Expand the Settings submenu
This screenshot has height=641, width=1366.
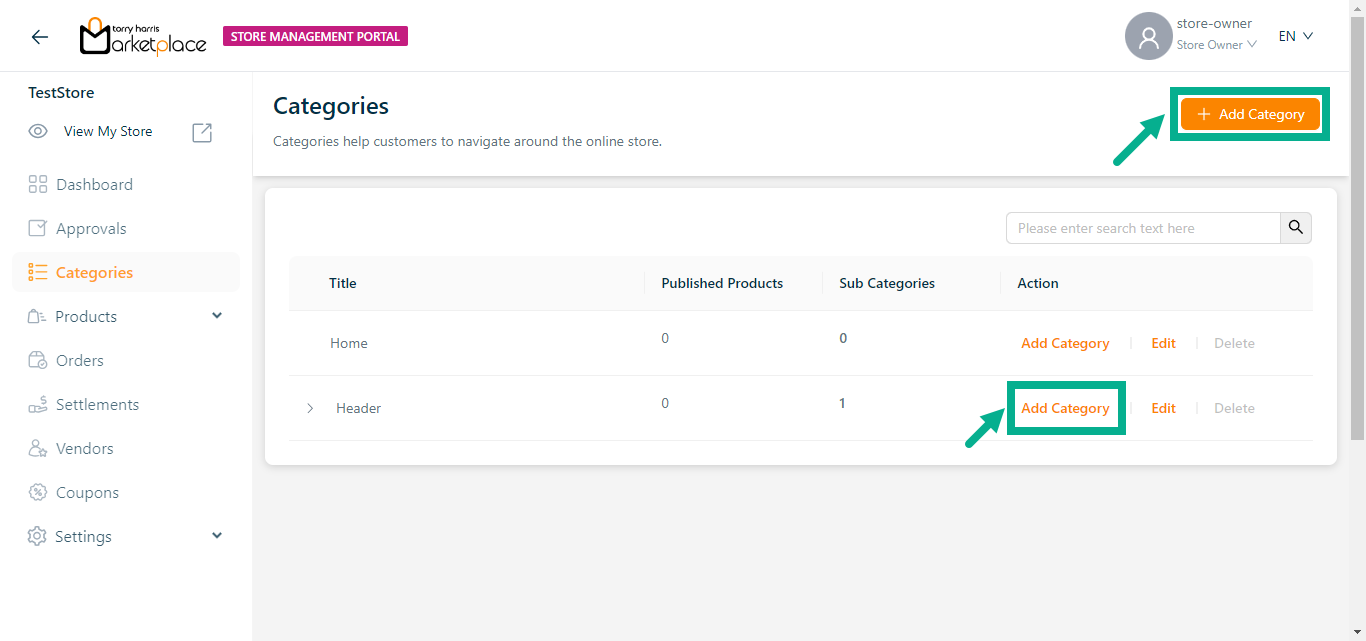pos(217,536)
